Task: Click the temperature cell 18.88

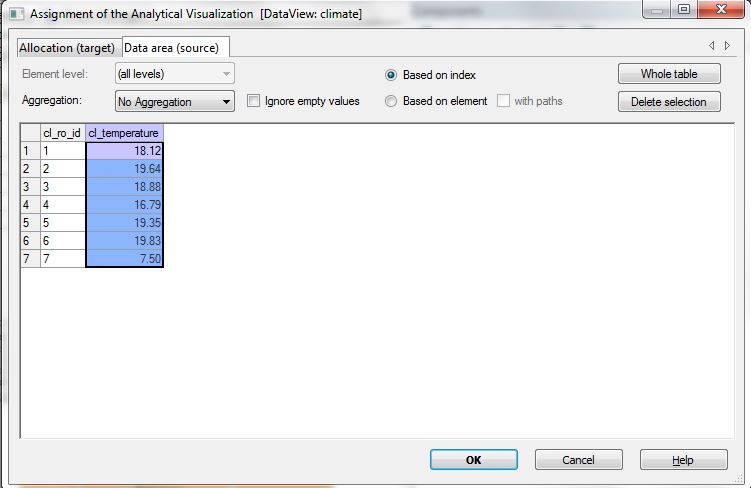Action: coord(125,187)
